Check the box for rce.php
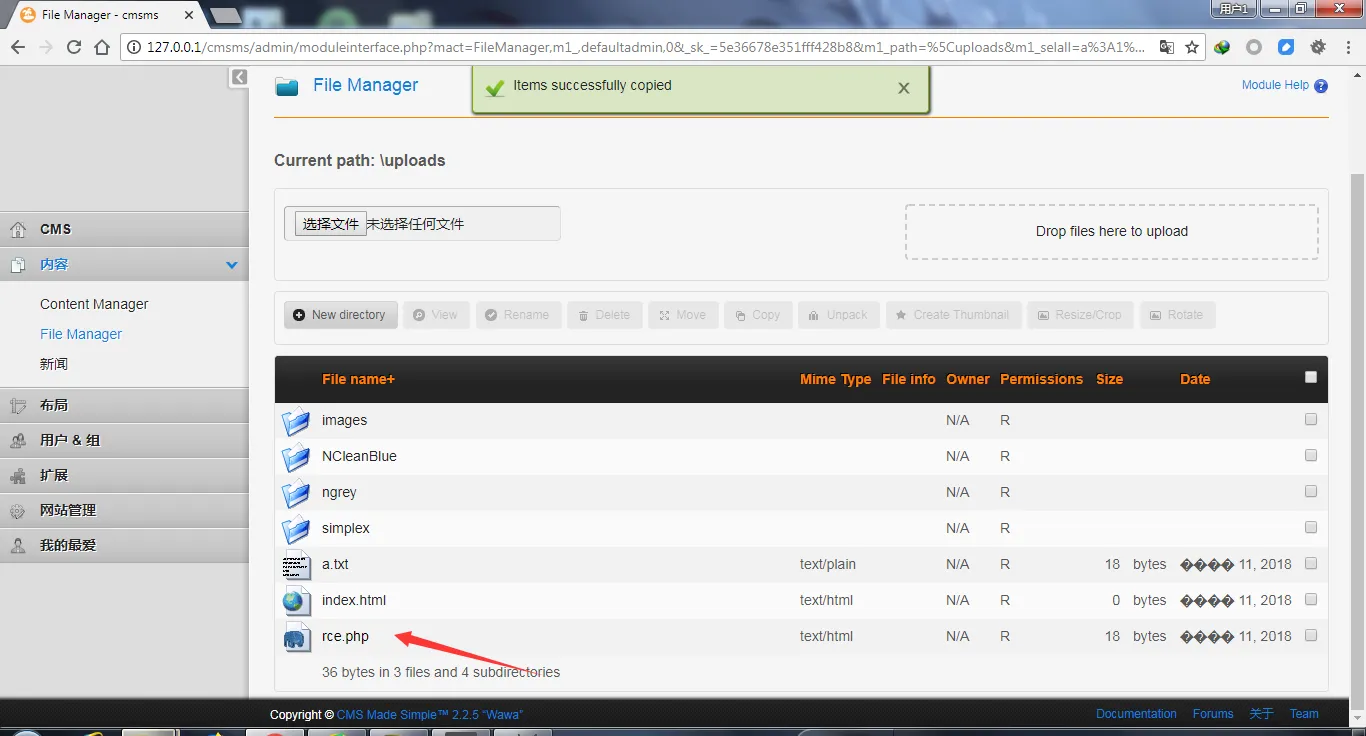 [1311, 635]
